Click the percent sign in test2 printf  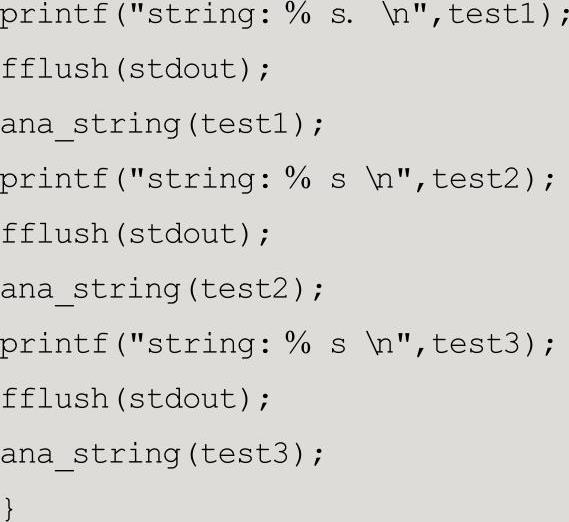298,178
